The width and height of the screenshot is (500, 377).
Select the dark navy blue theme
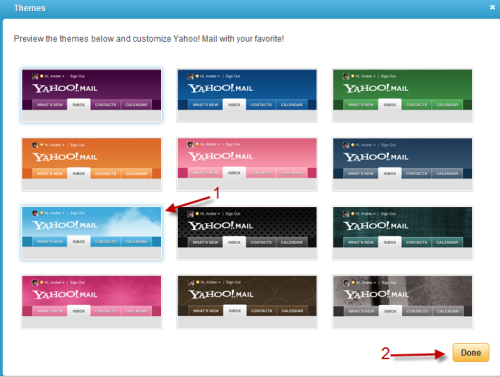403,164
